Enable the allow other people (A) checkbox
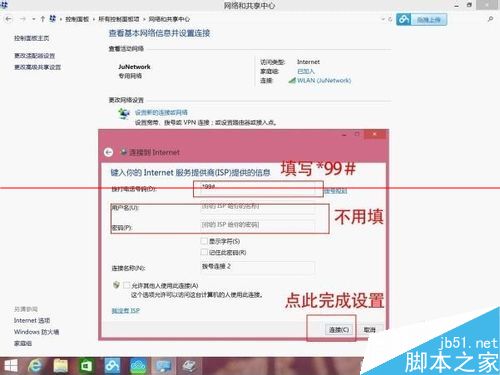The image size is (500, 375). click(x=126, y=285)
